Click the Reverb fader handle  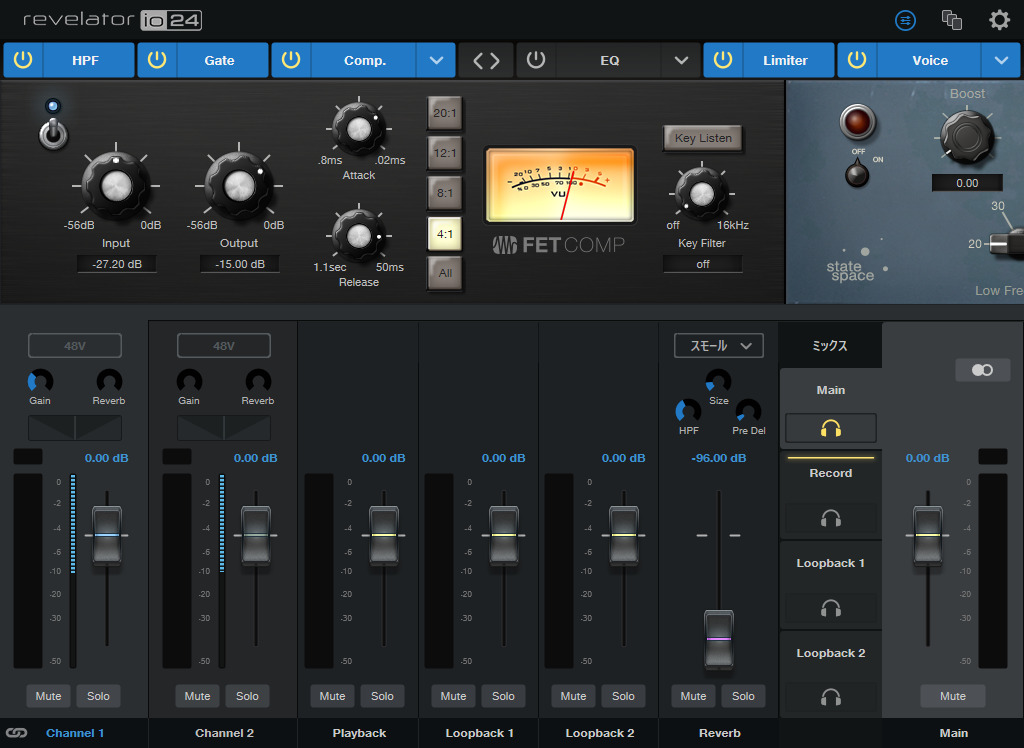(718, 639)
